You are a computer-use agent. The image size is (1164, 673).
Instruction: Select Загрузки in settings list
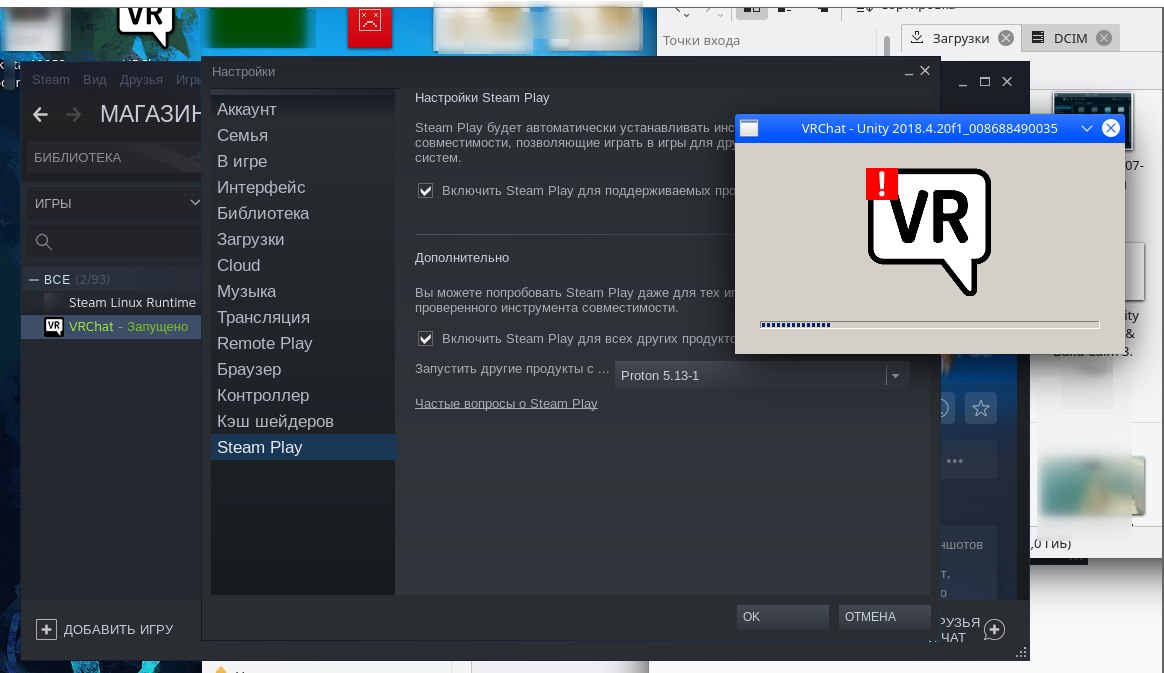click(x=302, y=239)
